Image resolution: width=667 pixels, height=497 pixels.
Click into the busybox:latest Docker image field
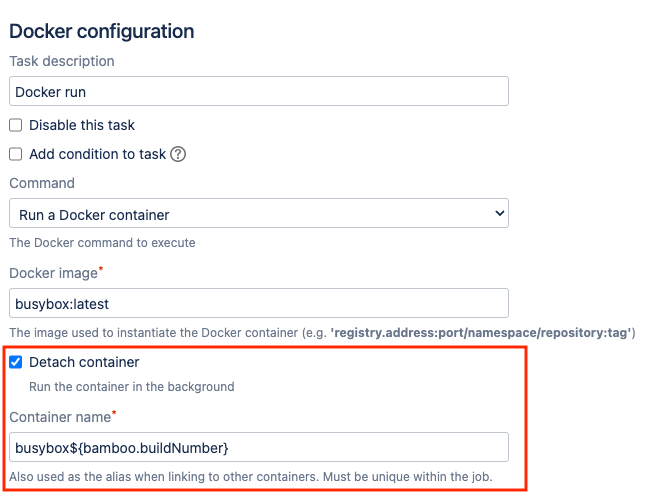click(x=259, y=303)
